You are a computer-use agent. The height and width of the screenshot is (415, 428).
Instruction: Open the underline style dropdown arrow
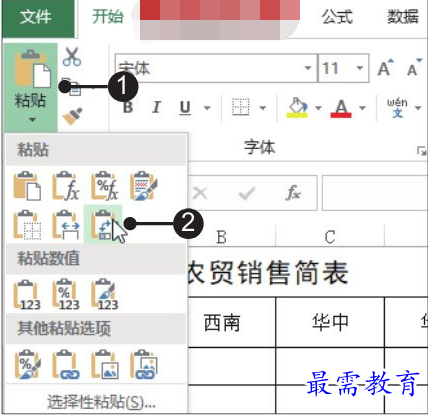pos(207,108)
